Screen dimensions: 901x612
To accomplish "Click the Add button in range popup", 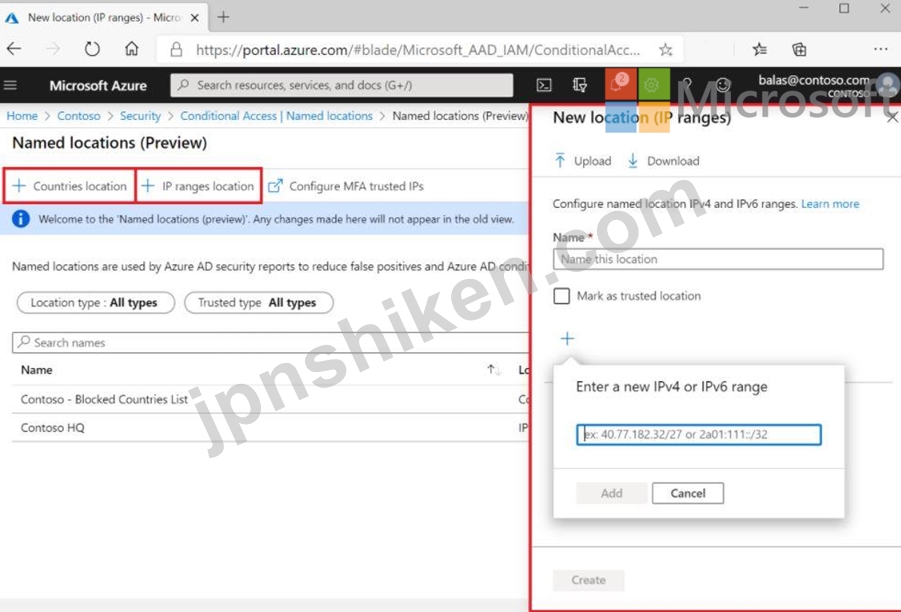I will (x=611, y=493).
